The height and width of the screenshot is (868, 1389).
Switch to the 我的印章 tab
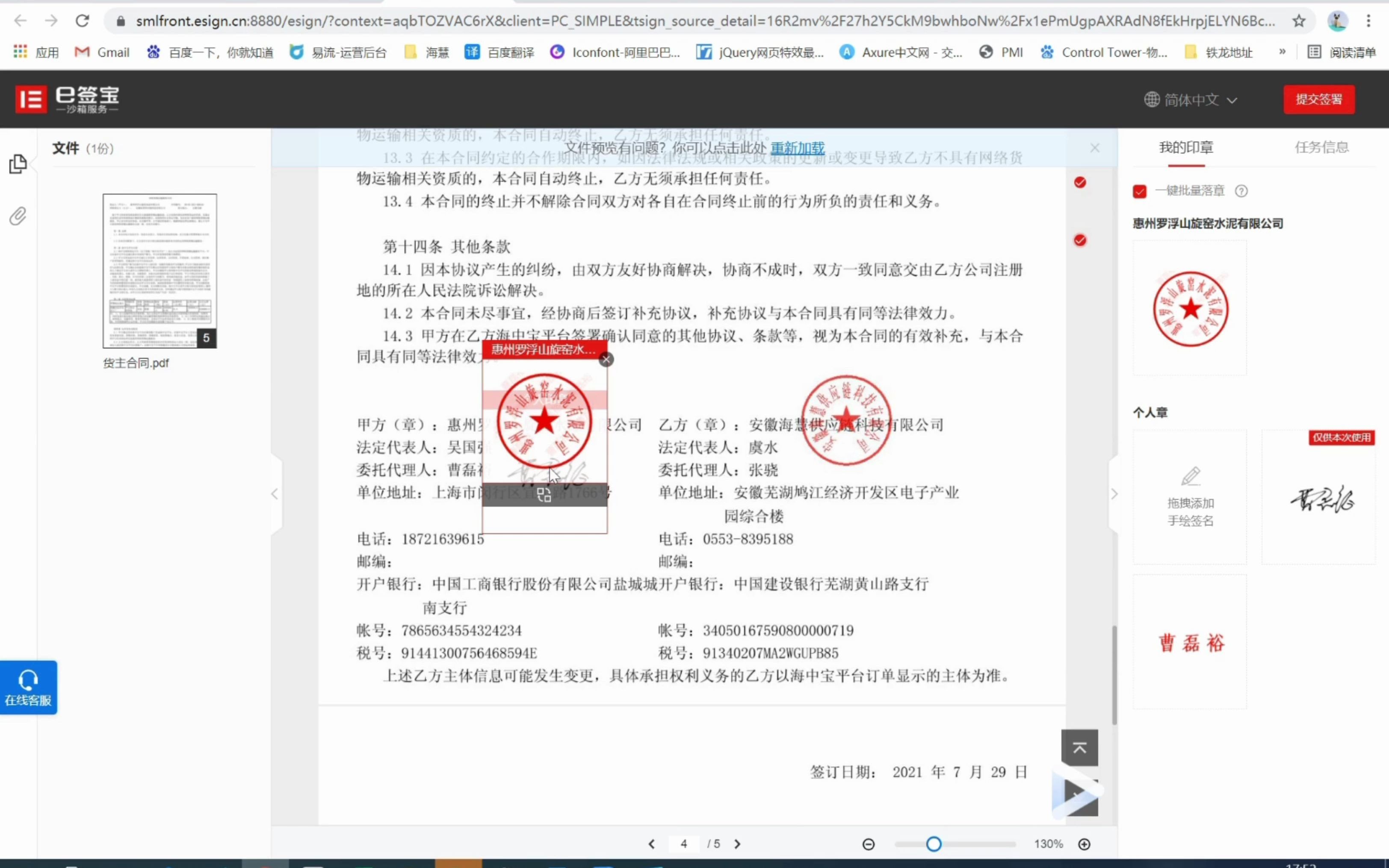[1186, 148]
